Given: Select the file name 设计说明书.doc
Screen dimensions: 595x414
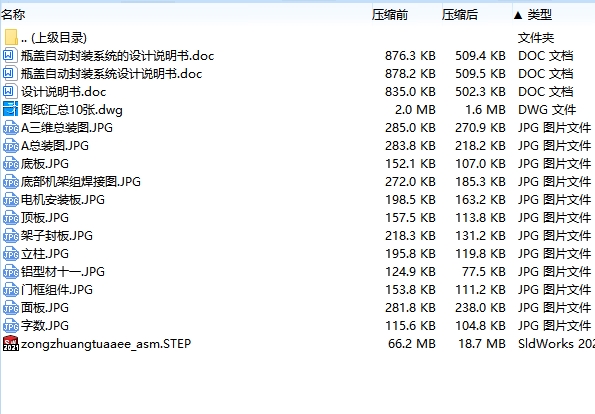Looking at the screenshot, I should [63, 92].
